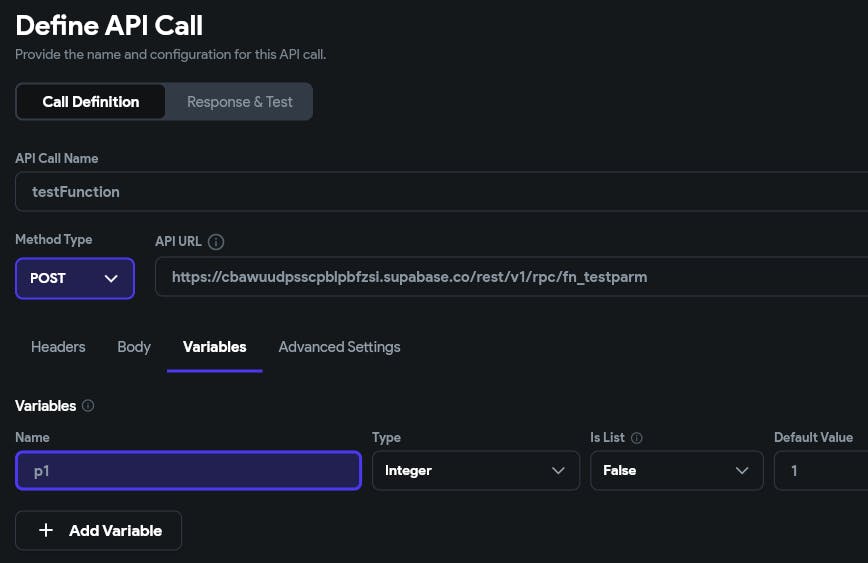Switch to the Call Definition tab
The width and height of the screenshot is (868, 563).
tap(90, 101)
